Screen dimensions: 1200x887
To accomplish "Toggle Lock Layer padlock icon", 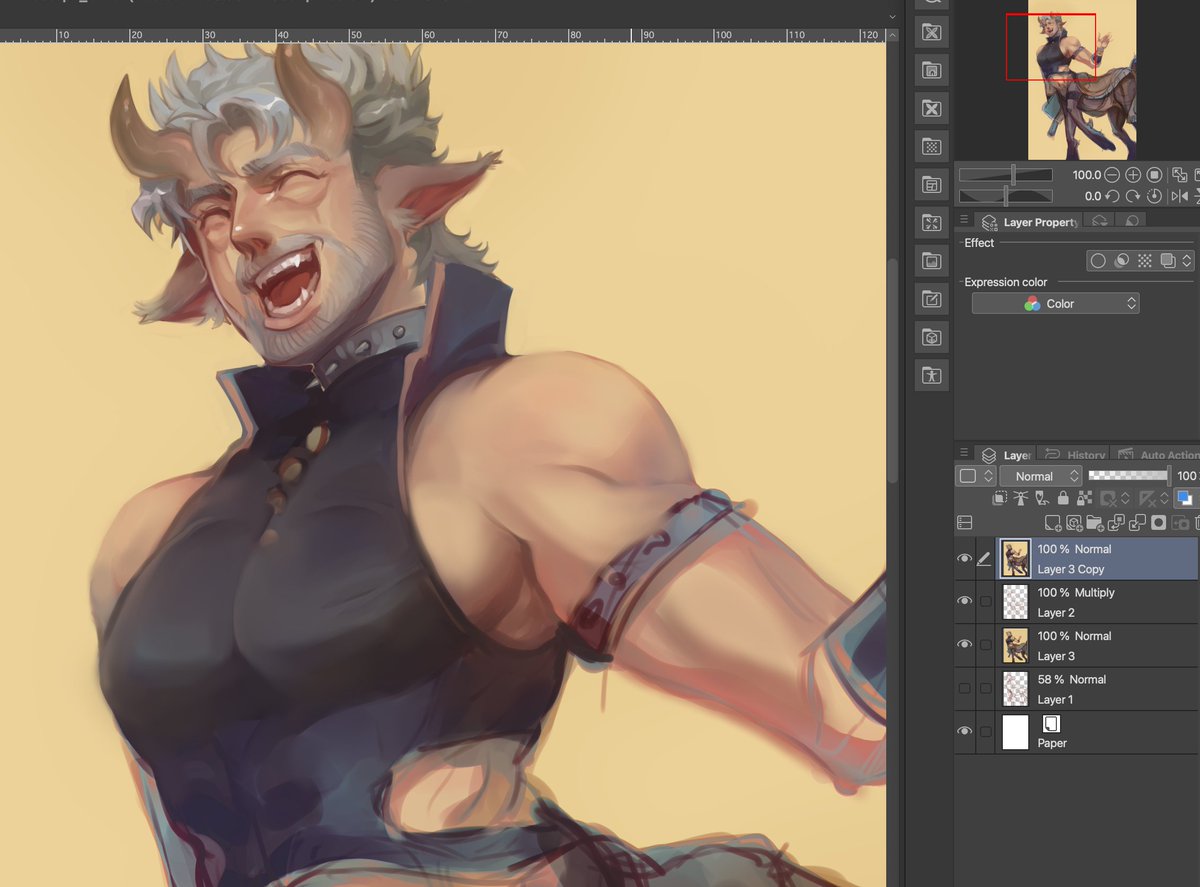I will 1063,498.
